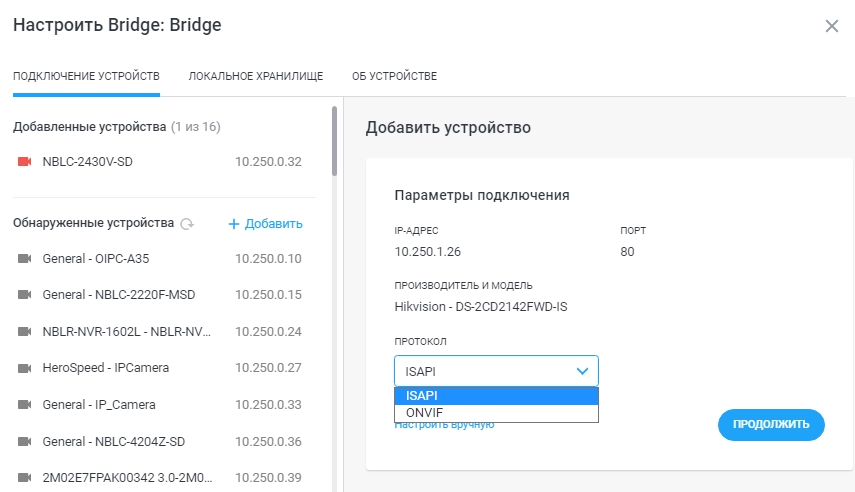Open the Протокол combo box showing ISAPI

coord(496,371)
